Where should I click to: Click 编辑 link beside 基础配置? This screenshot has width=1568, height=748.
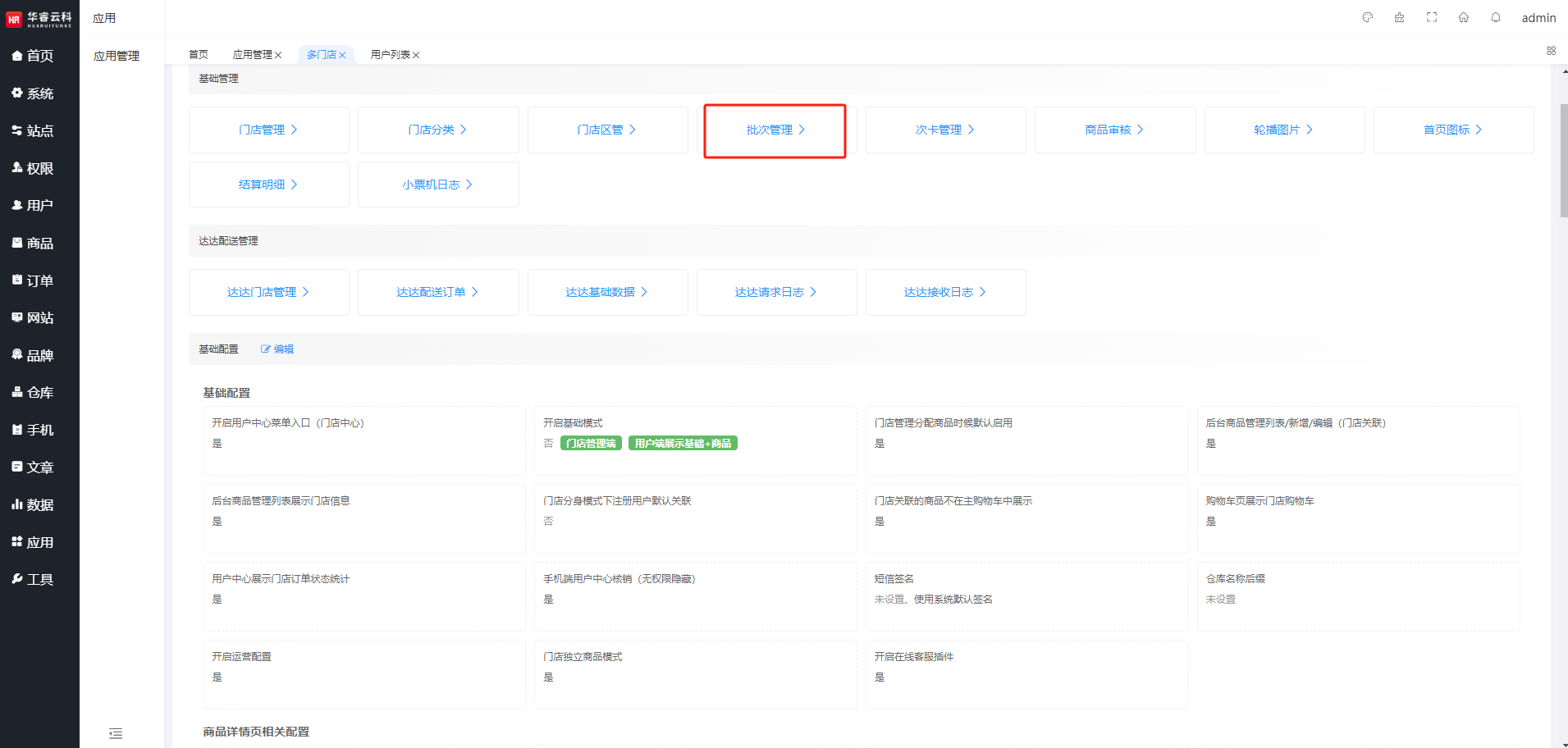point(277,349)
